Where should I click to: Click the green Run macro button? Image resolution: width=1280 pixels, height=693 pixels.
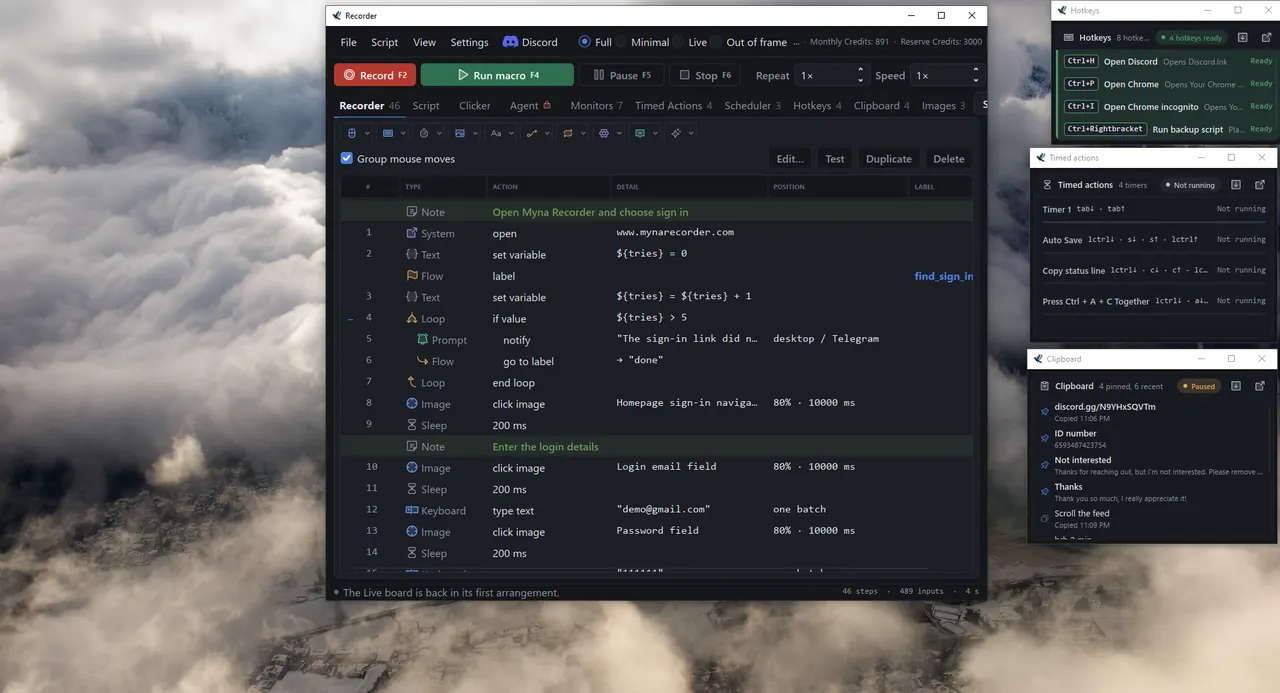[x=497, y=75]
